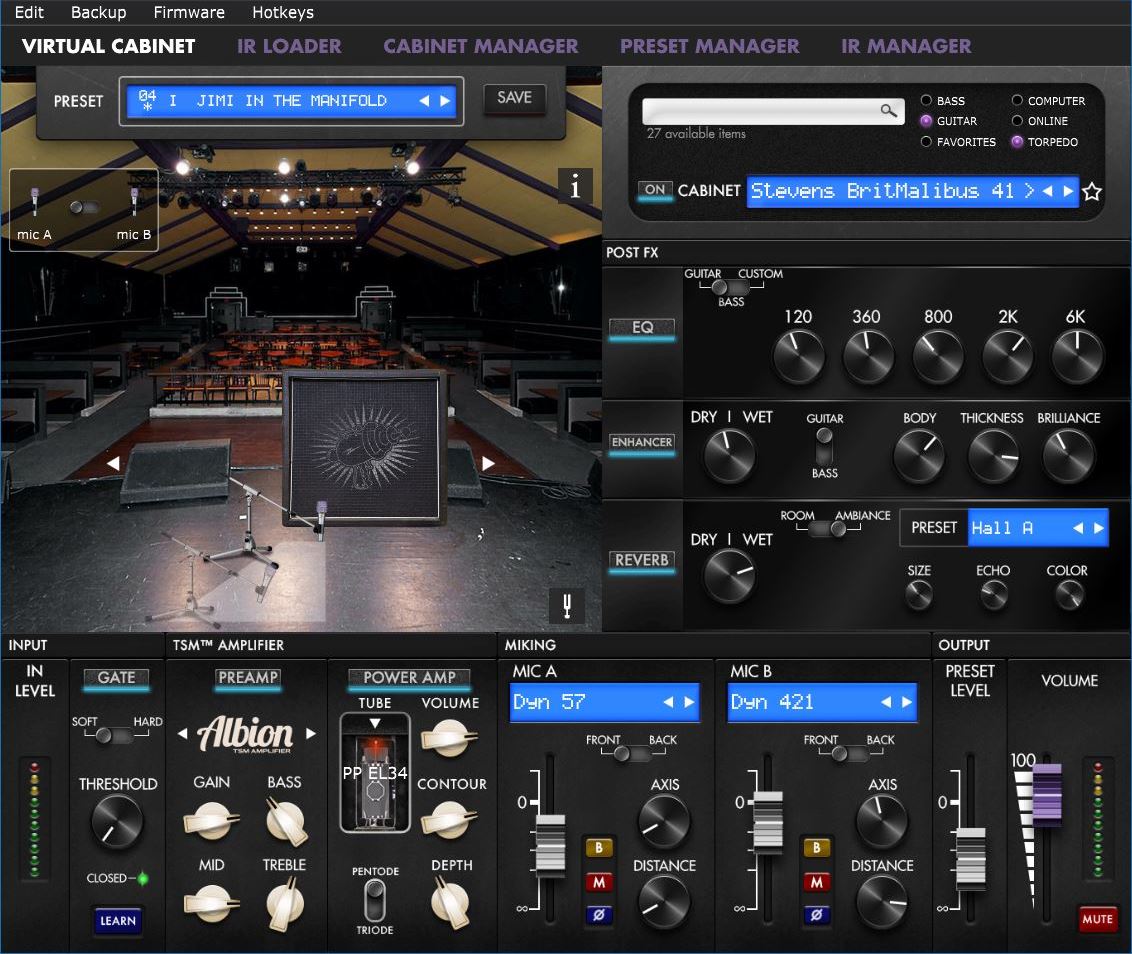Open the Firmware menu
The image size is (1132, 954).
pyautogui.click(x=188, y=12)
